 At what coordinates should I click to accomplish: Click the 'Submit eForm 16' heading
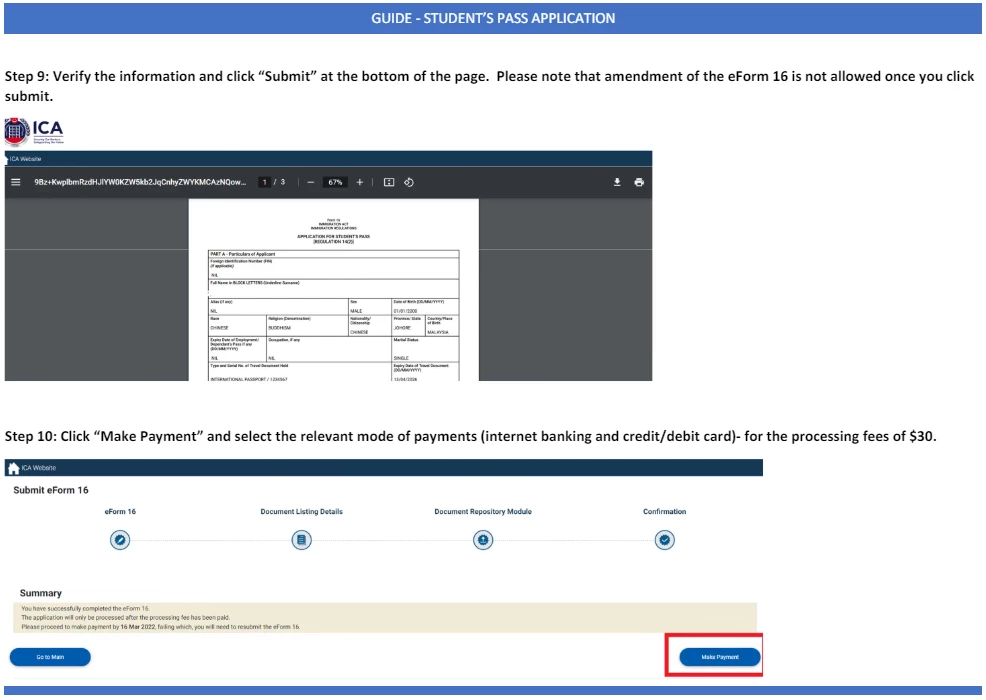point(51,490)
